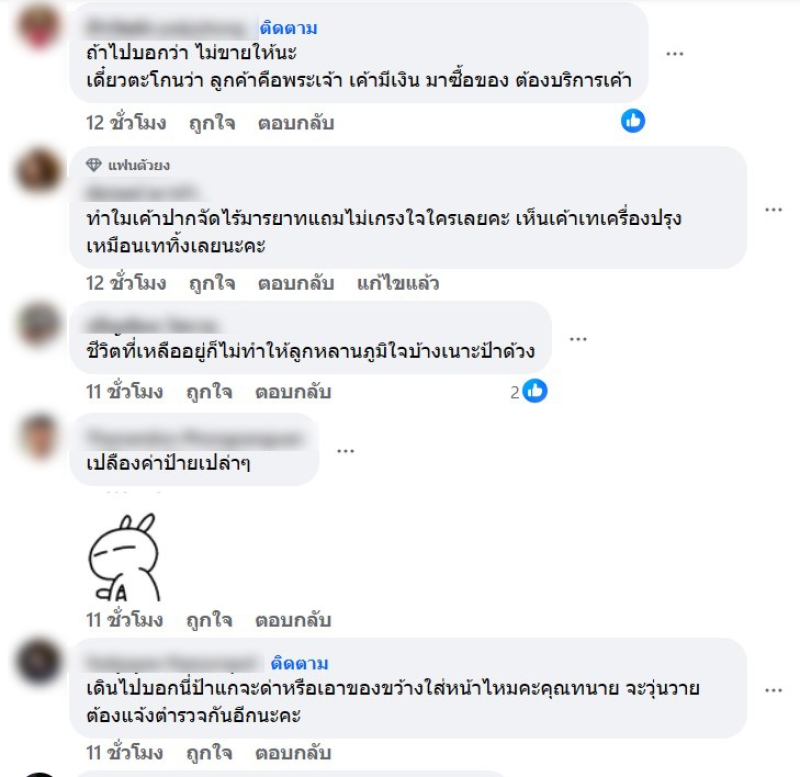Like the ปากจัดไร้มารยาท comment
This screenshot has height=777, width=800.
[x=212, y=283]
